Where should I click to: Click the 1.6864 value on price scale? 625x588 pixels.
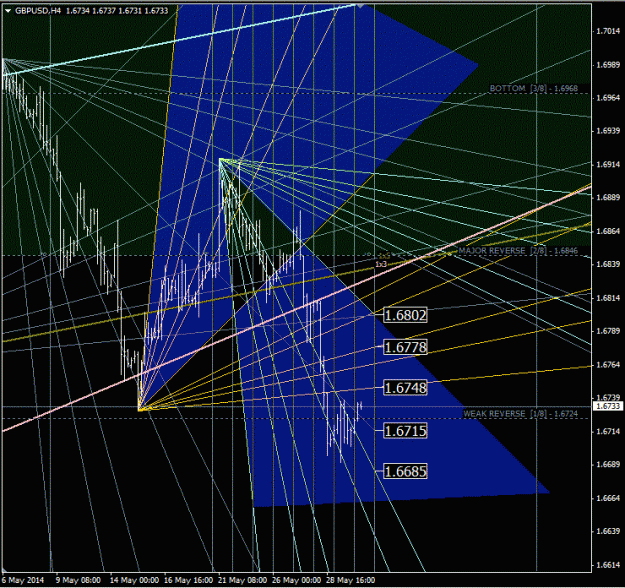click(x=608, y=231)
